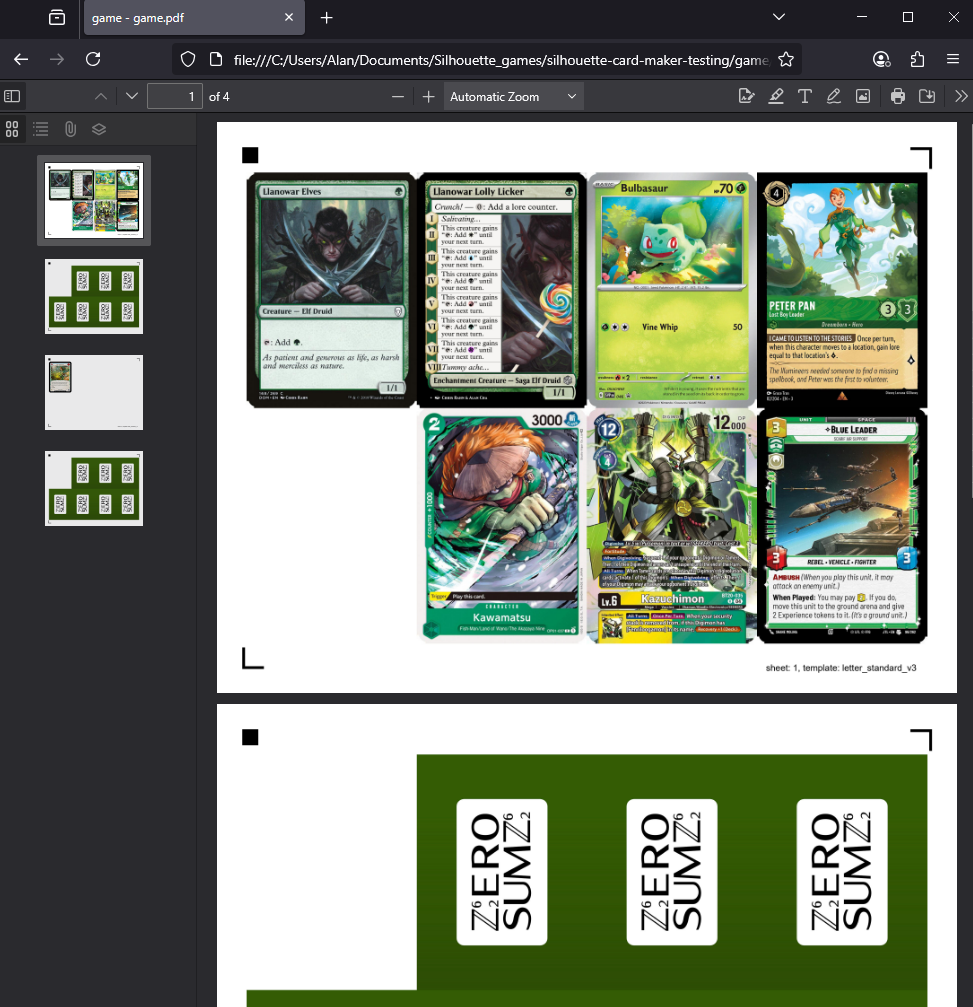973x1007 pixels.
Task: Expand the PDF secondary tools menu
Action: [961, 96]
